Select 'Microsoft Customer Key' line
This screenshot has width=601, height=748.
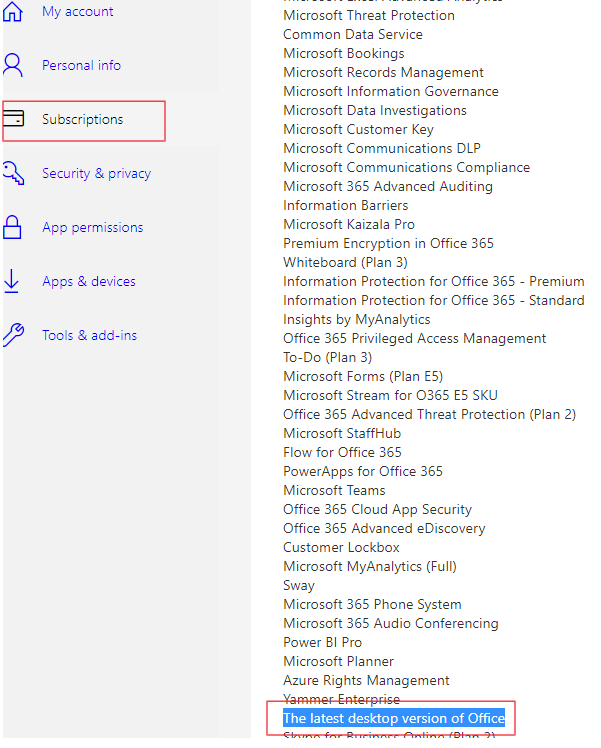pyautogui.click(x=358, y=130)
